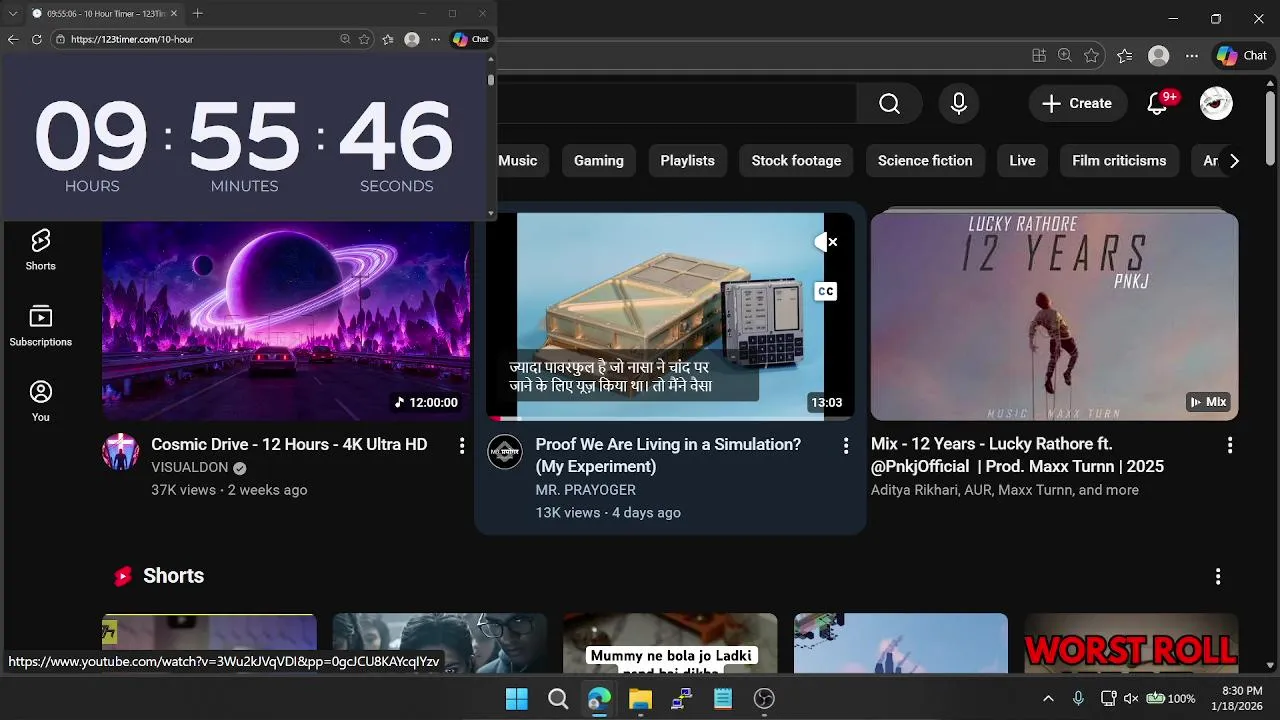The width and height of the screenshot is (1280, 720).
Task: Show more filter chips with right arrow
Action: click(x=1234, y=160)
